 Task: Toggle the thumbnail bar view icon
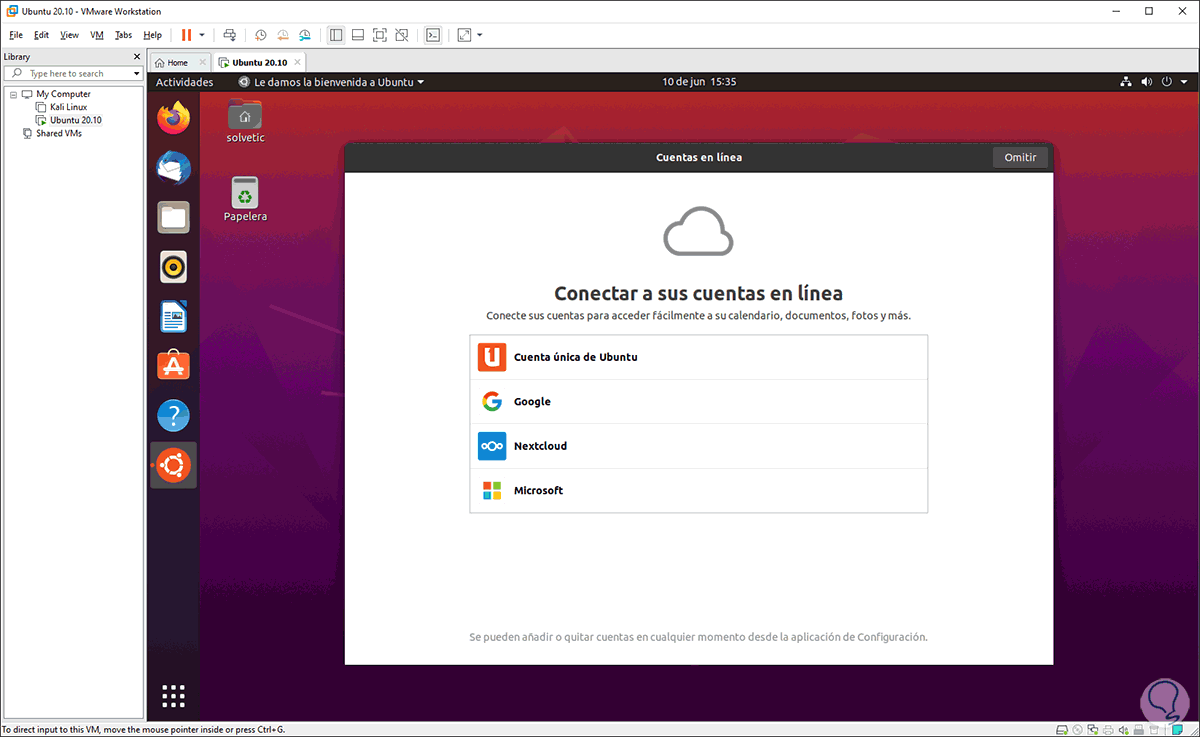tap(358, 34)
